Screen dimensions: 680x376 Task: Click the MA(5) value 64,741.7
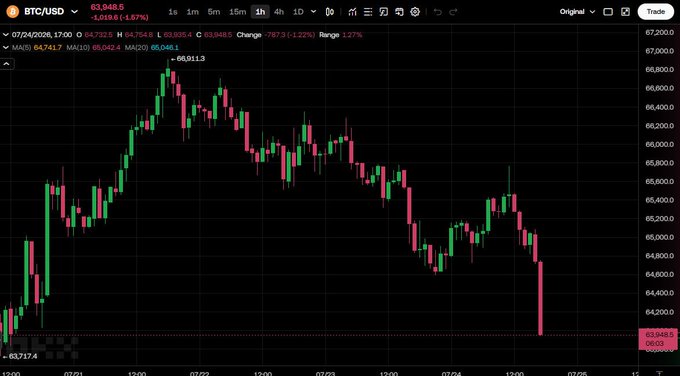[48, 47]
